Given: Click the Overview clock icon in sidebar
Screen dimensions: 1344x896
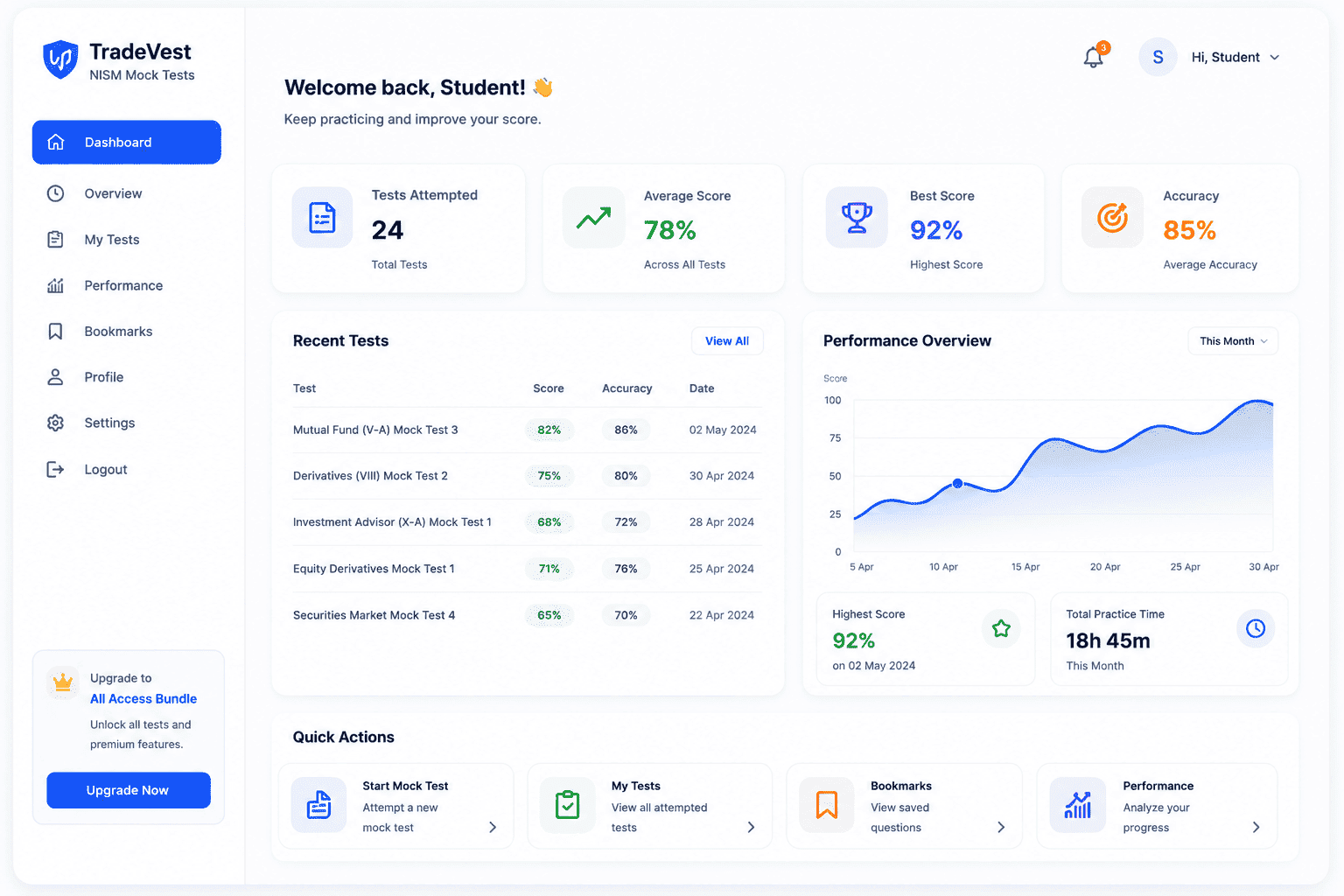Looking at the screenshot, I should click(55, 193).
